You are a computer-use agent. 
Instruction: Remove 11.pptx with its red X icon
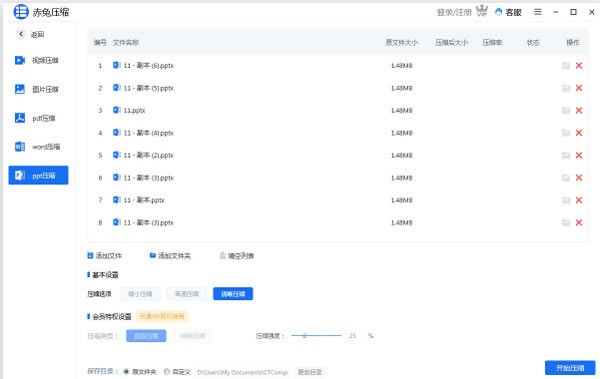click(x=579, y=111)
